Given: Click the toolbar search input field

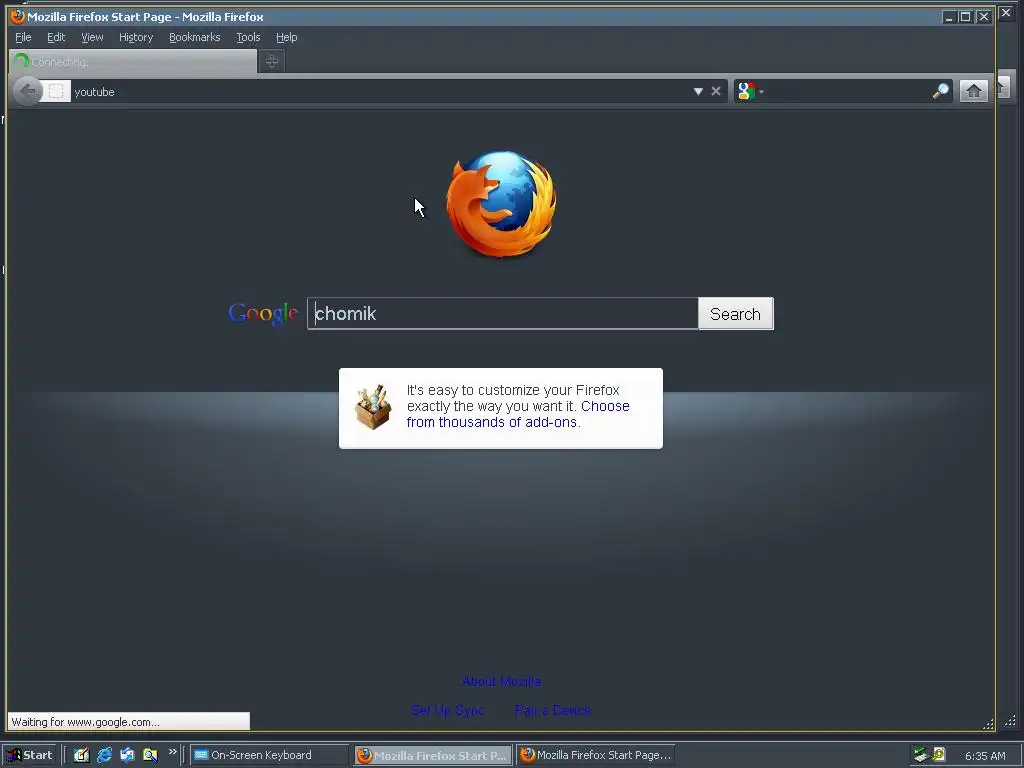Looking at the screenshot, I should (848, 91).
